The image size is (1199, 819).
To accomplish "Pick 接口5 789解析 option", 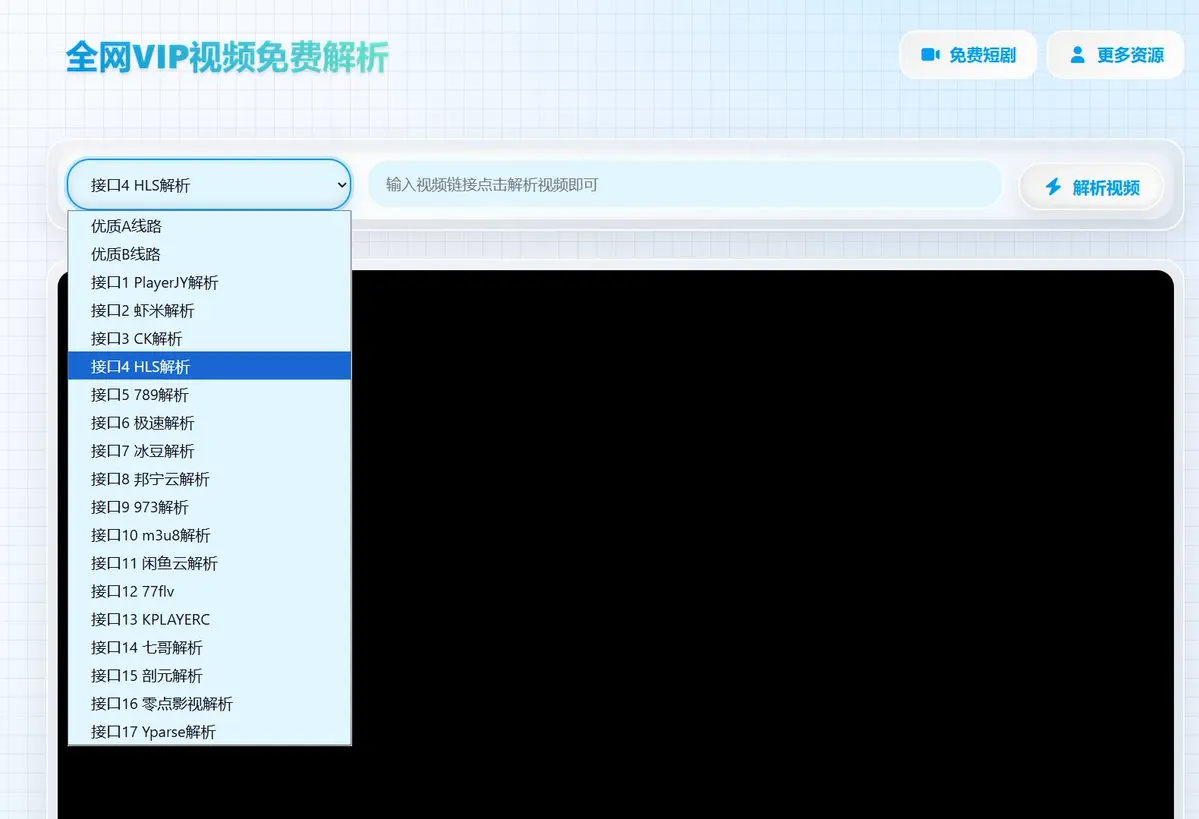I will click(210, 395).
